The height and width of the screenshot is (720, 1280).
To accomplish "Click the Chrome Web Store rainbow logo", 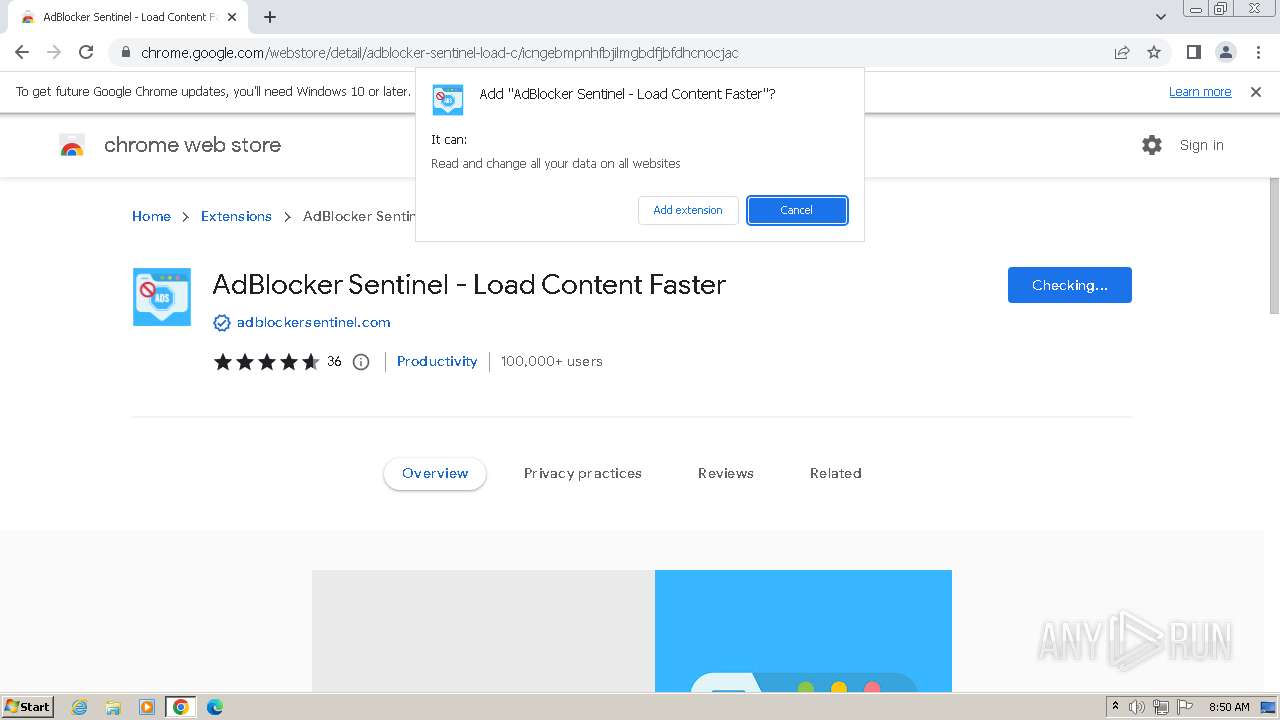I will tap(72, 146).
